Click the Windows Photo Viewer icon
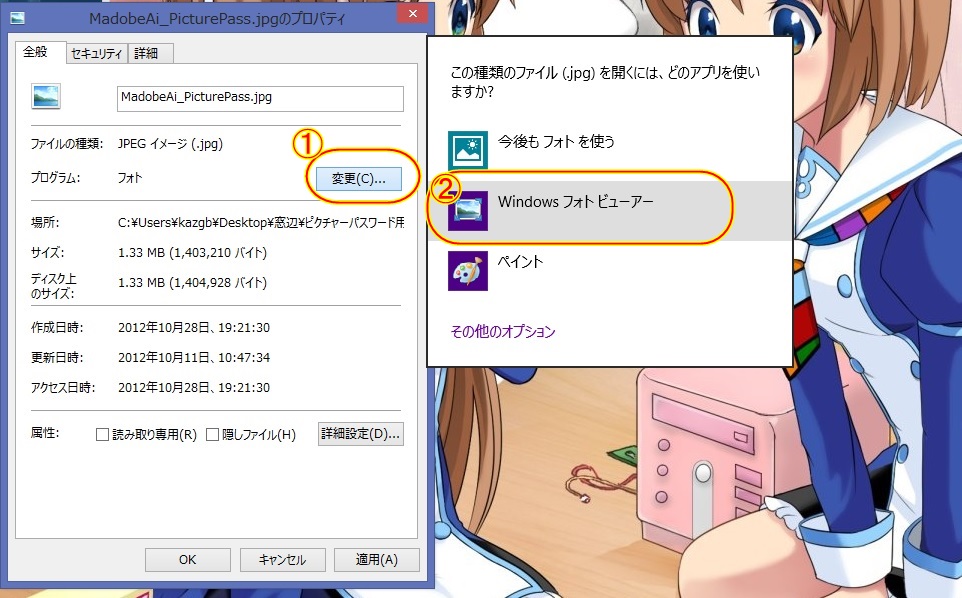Image resolution: width=962 pixels, height=598 pixels. click(468, 210)
